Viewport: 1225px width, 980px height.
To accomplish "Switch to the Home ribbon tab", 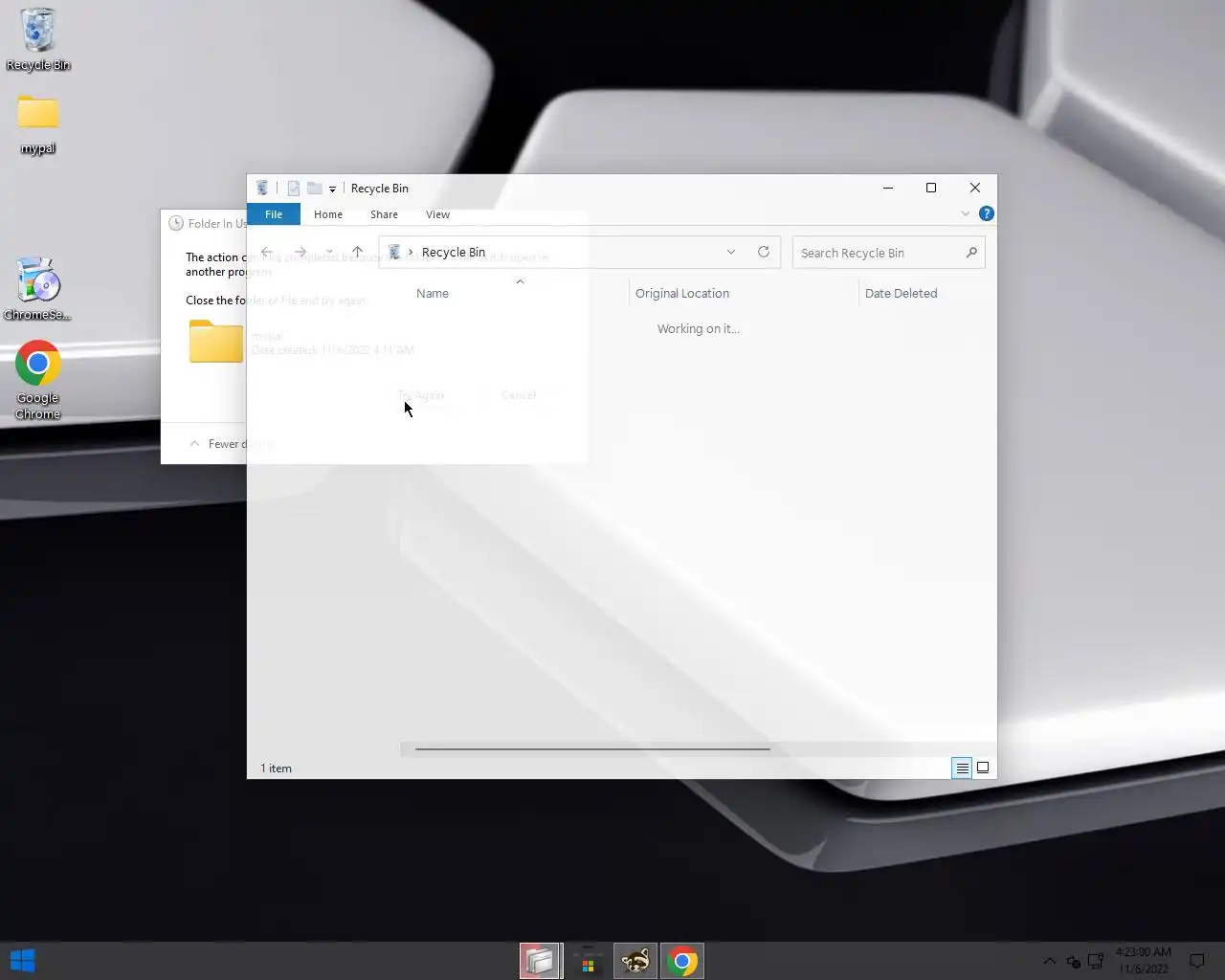I will click(328, 214).
